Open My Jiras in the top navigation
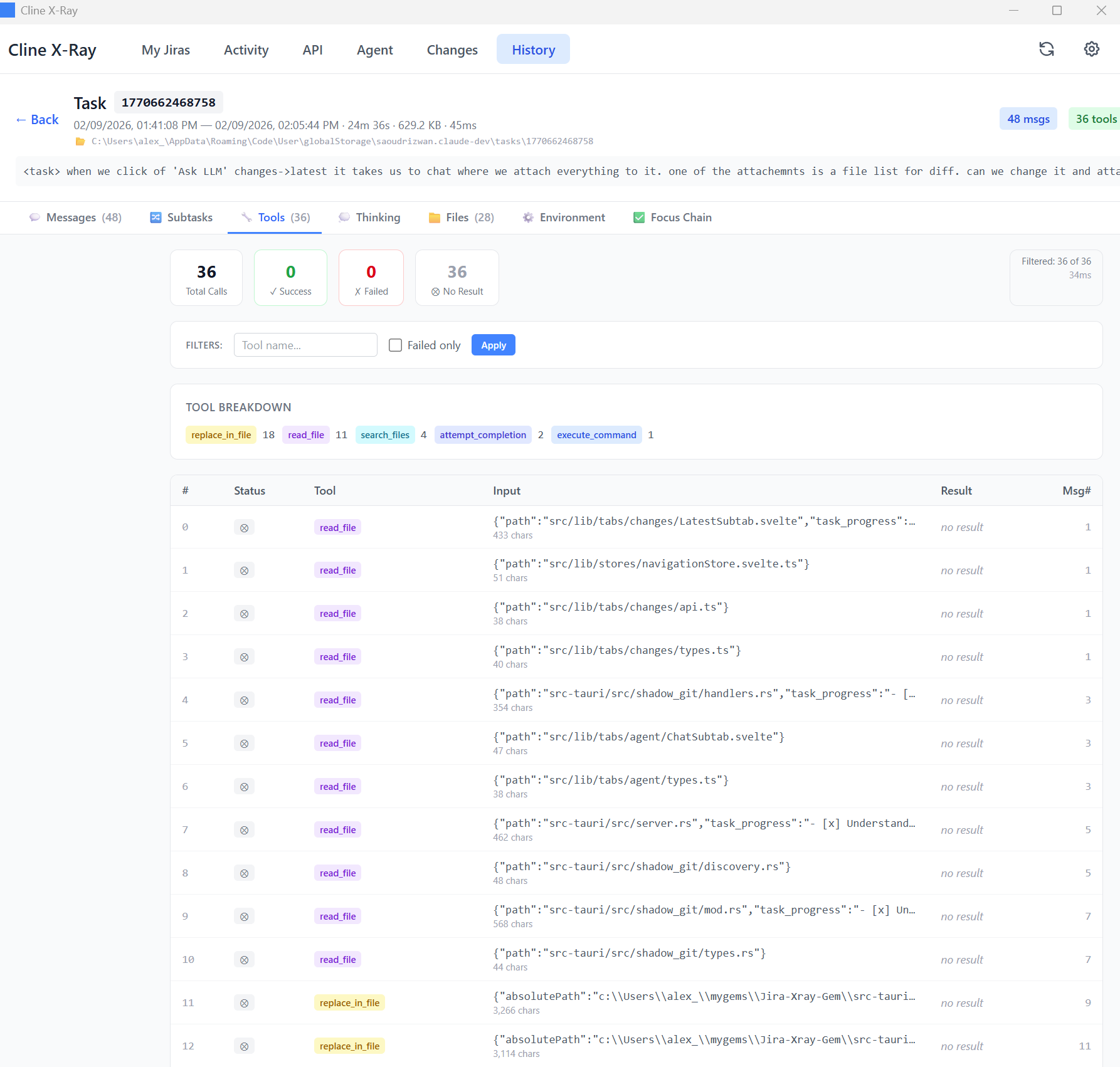This screenshot has width=1120, height=1067. [166, 50]
